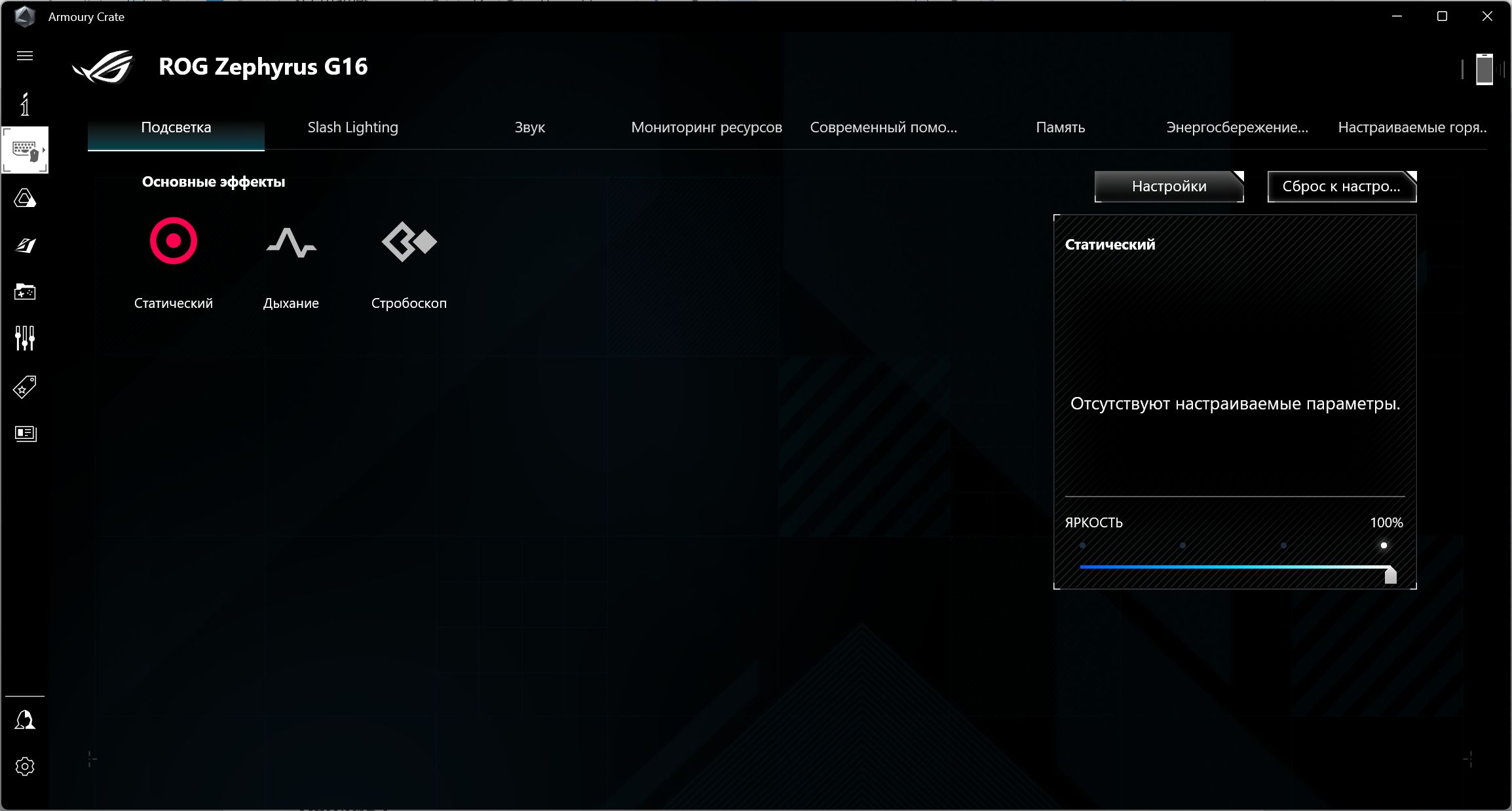Click the ROG logo in the header
Image resolution: width=1512 pixels, height=811 pixels.
pyautogui.click(x=103, y=67)
